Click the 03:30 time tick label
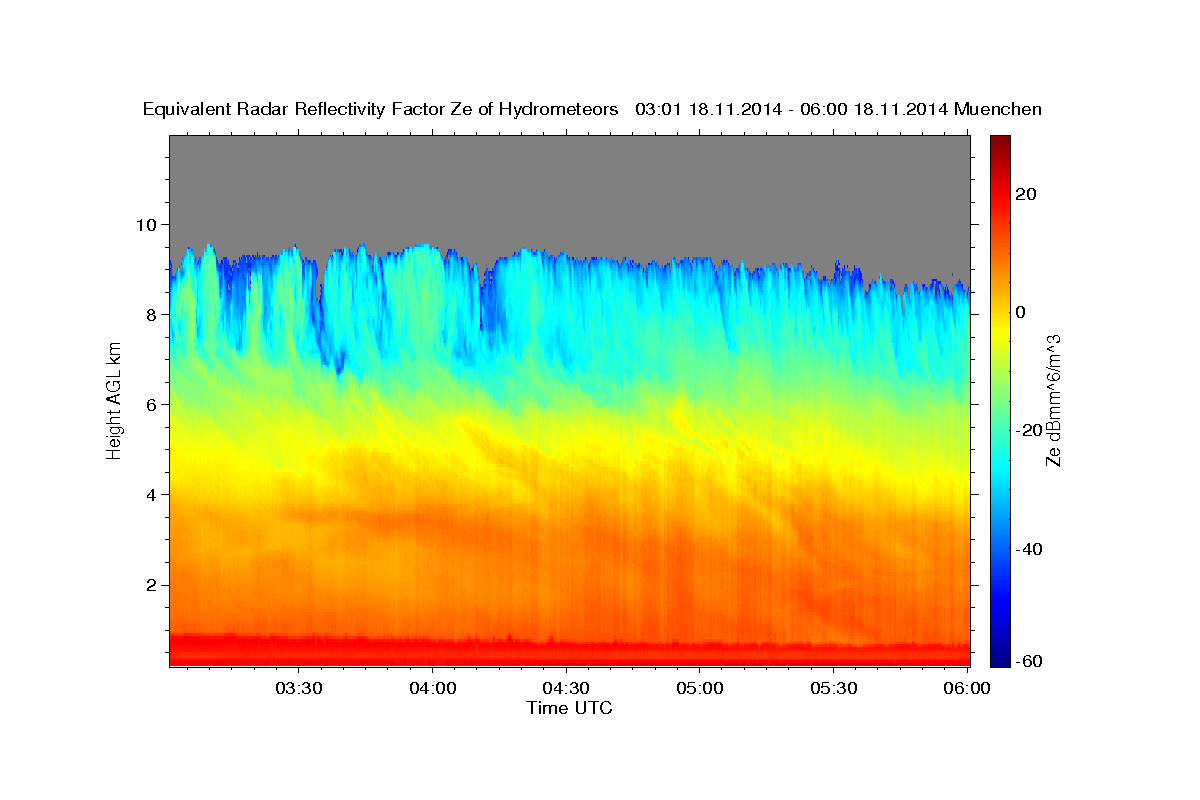Screen dimensions: 1200x800 pos(298,689)
